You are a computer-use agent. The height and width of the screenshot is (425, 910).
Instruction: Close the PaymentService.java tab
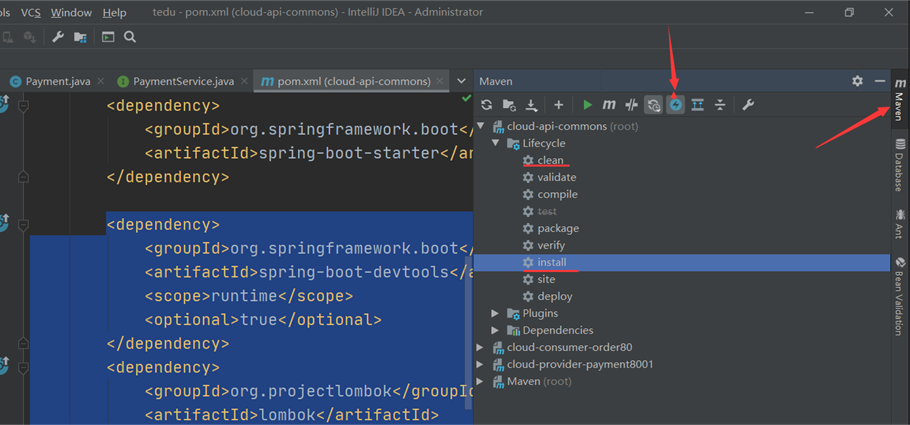pyautogui.click(x=244, y=81)
